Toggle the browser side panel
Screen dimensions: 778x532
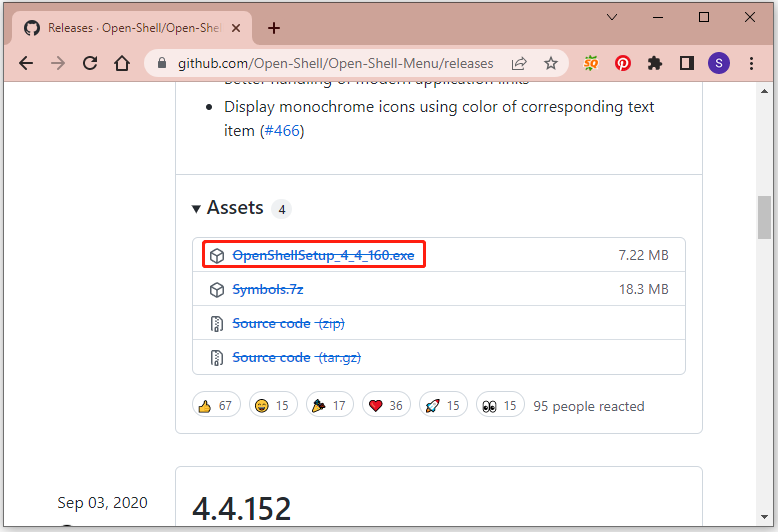tap(687, 63)
